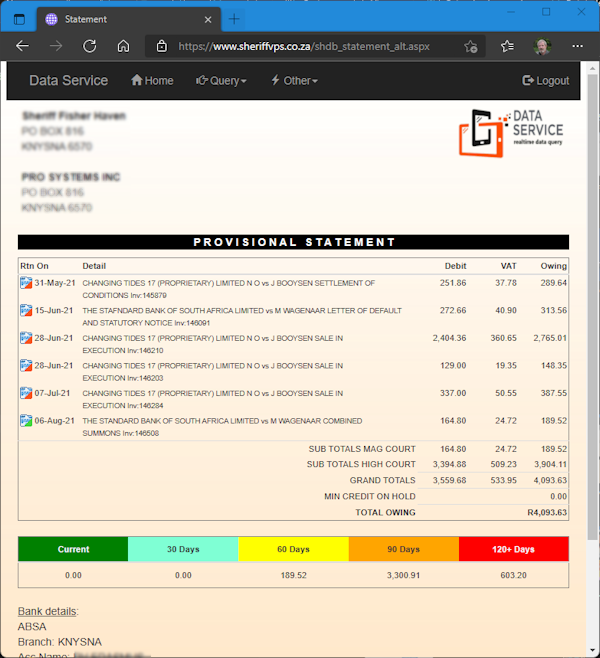Click the VAT column header
The height and width of the screenshot is (658, 600).
click(508, 266)
